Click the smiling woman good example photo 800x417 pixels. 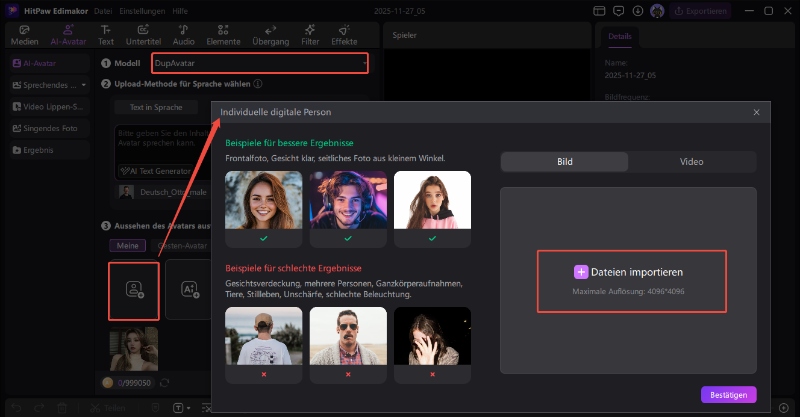(x=264, y=200)
